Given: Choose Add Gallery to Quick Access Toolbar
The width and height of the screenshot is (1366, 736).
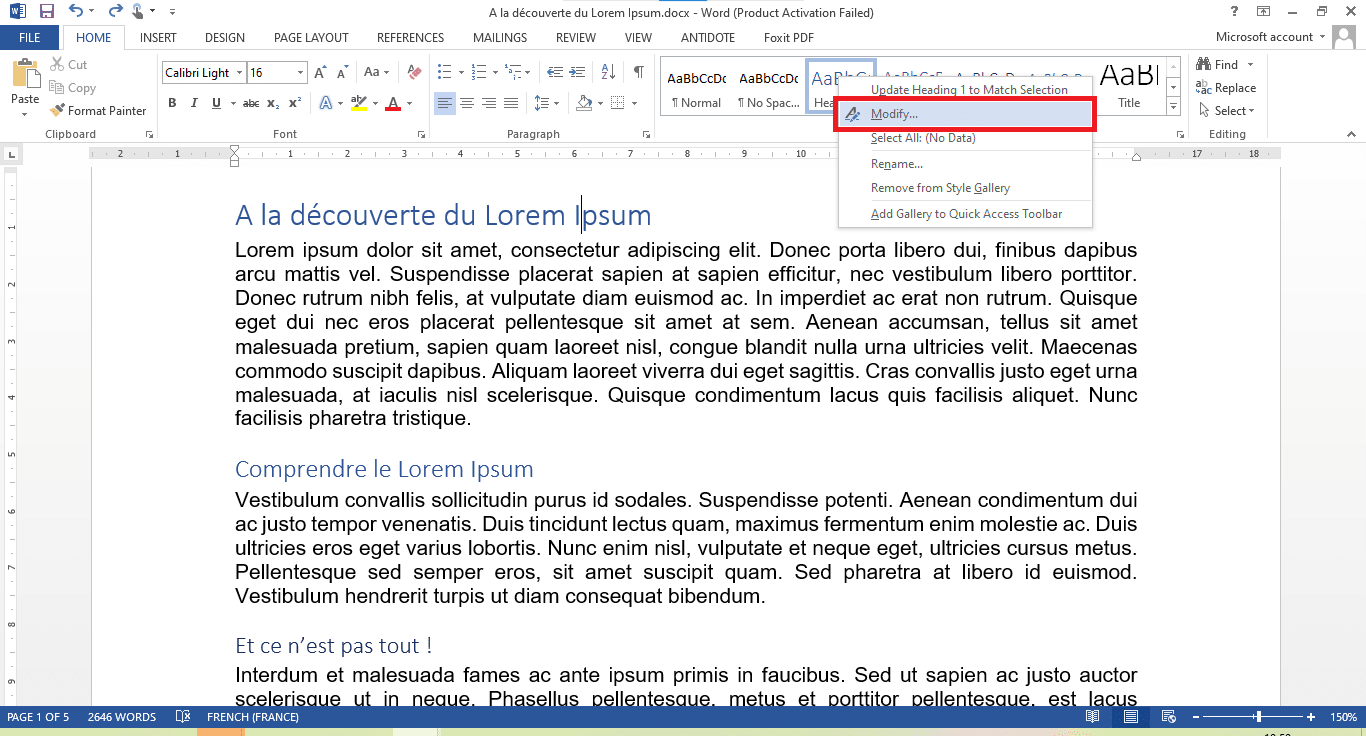Looking at the screenshot, I should pyautogui.click(x=967, y=214).
